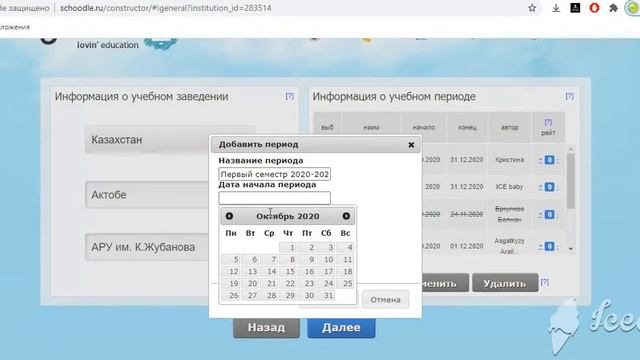Click the black square extension icon

click(x=575, y=8)
